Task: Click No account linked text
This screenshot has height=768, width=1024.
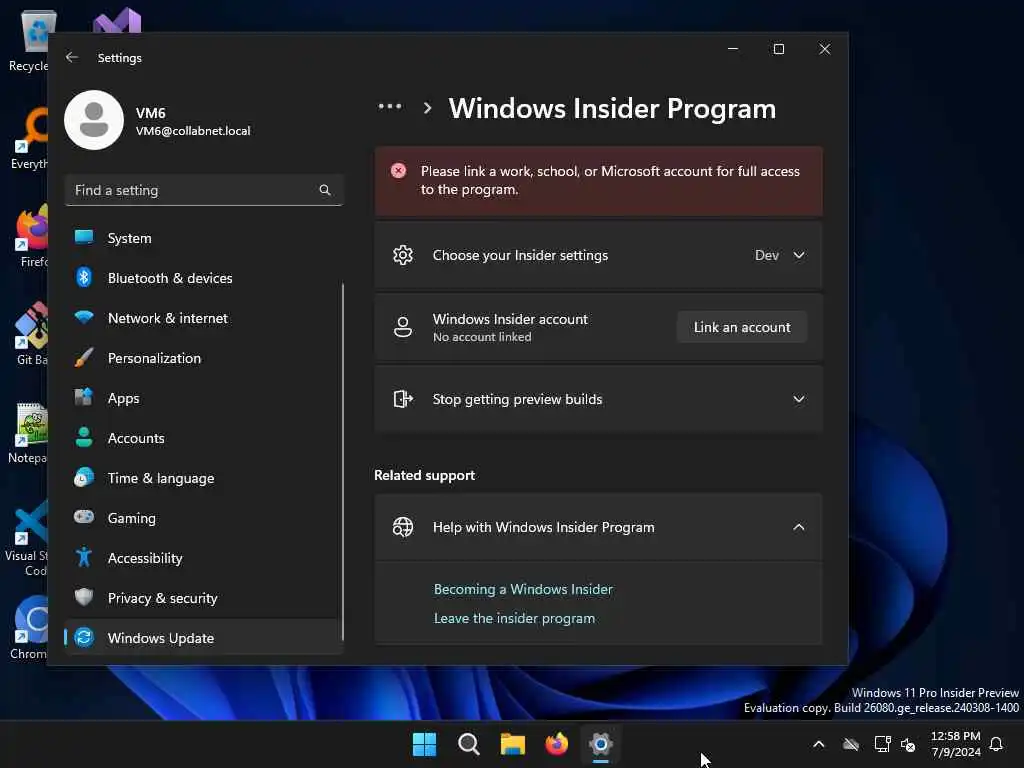Action: click(482, 337)
